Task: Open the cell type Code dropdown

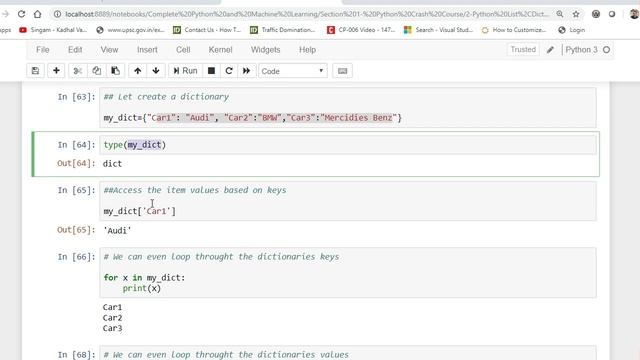Action: point(293,71)
